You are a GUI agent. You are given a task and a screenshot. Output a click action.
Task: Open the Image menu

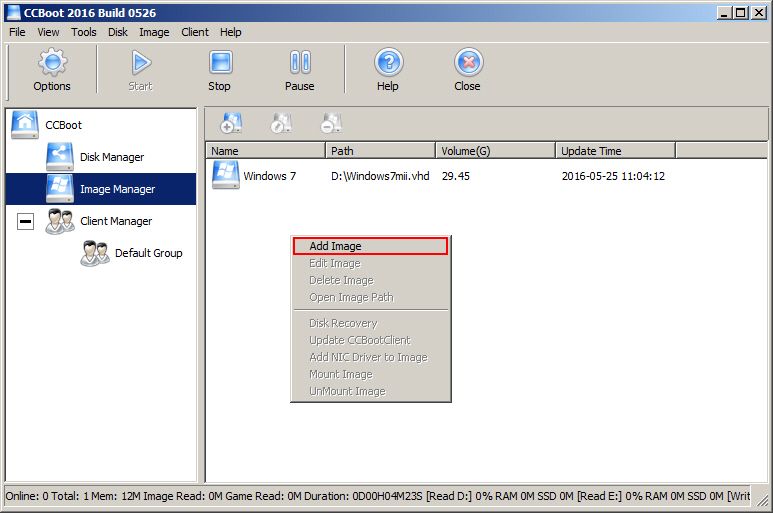pyautogui.click(x=154, y=32)
